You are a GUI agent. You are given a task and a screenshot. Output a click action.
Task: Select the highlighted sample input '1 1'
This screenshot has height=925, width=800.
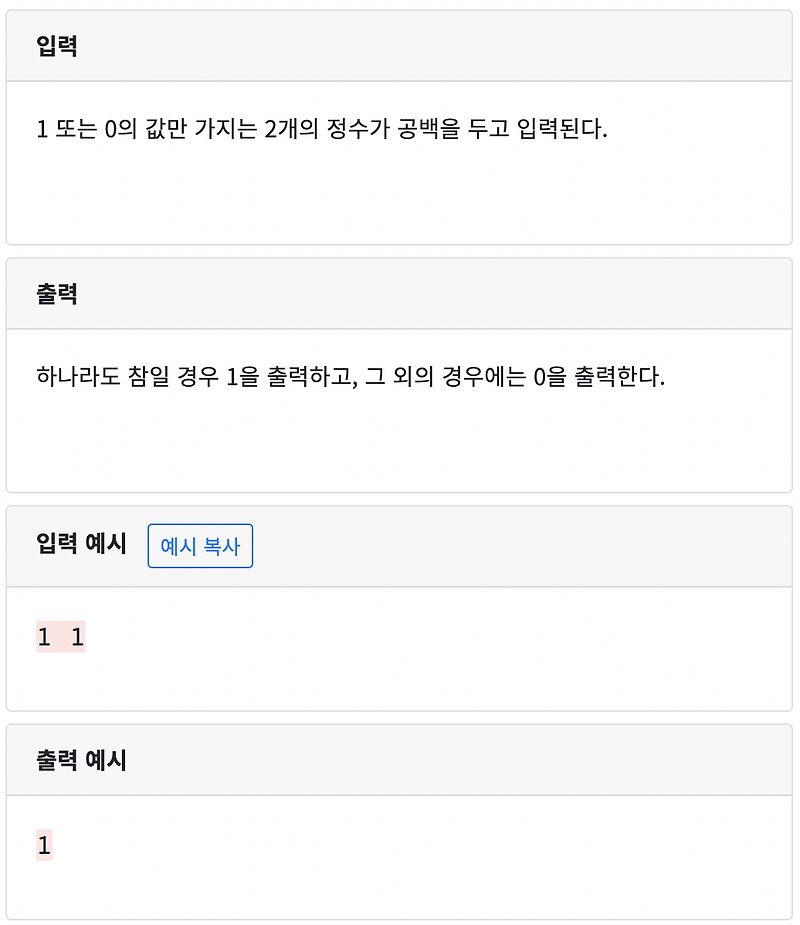coord(61,637)
